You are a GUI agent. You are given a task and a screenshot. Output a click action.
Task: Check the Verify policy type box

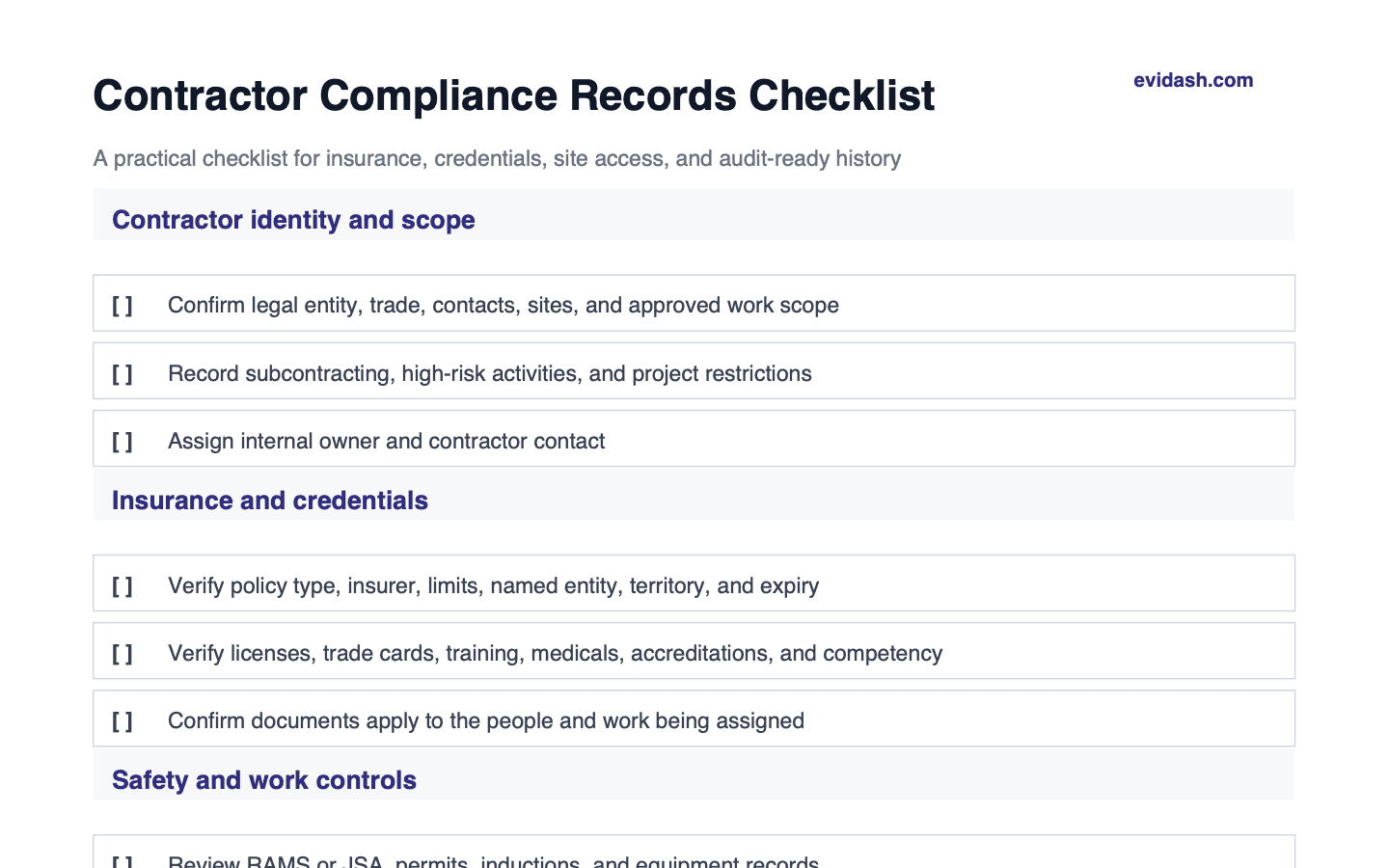click(123, 586)
